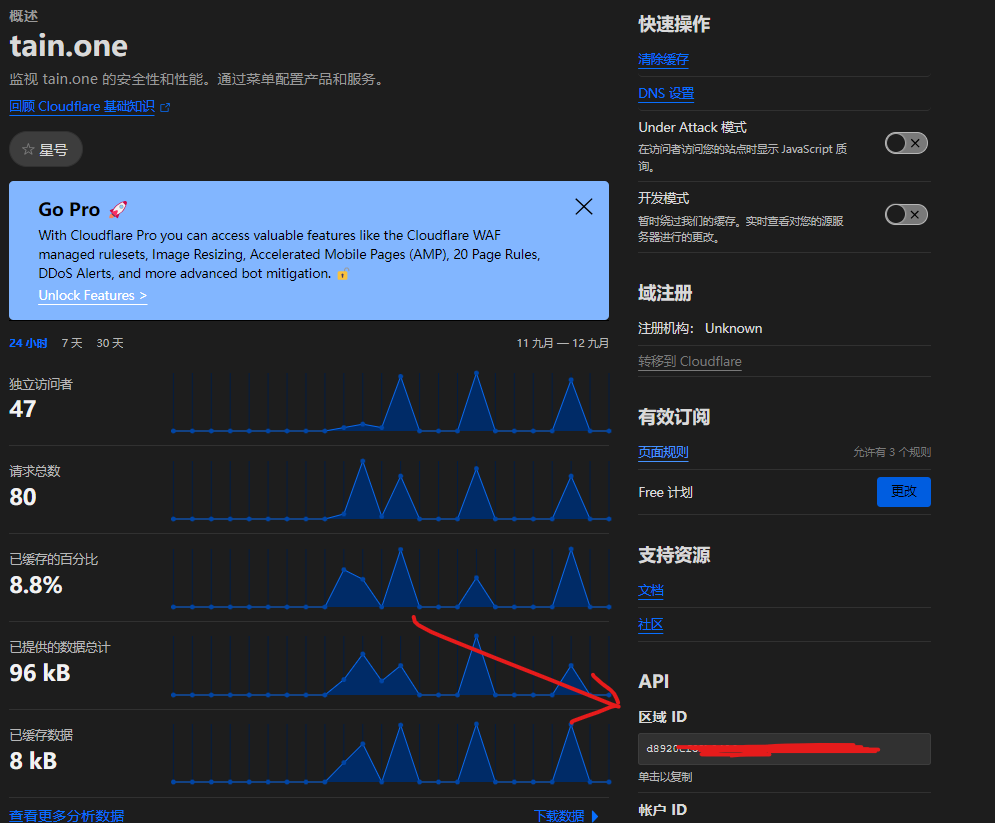Click the 已提供的数据总计 value 96 kB
995x823 pixels.
40,673
